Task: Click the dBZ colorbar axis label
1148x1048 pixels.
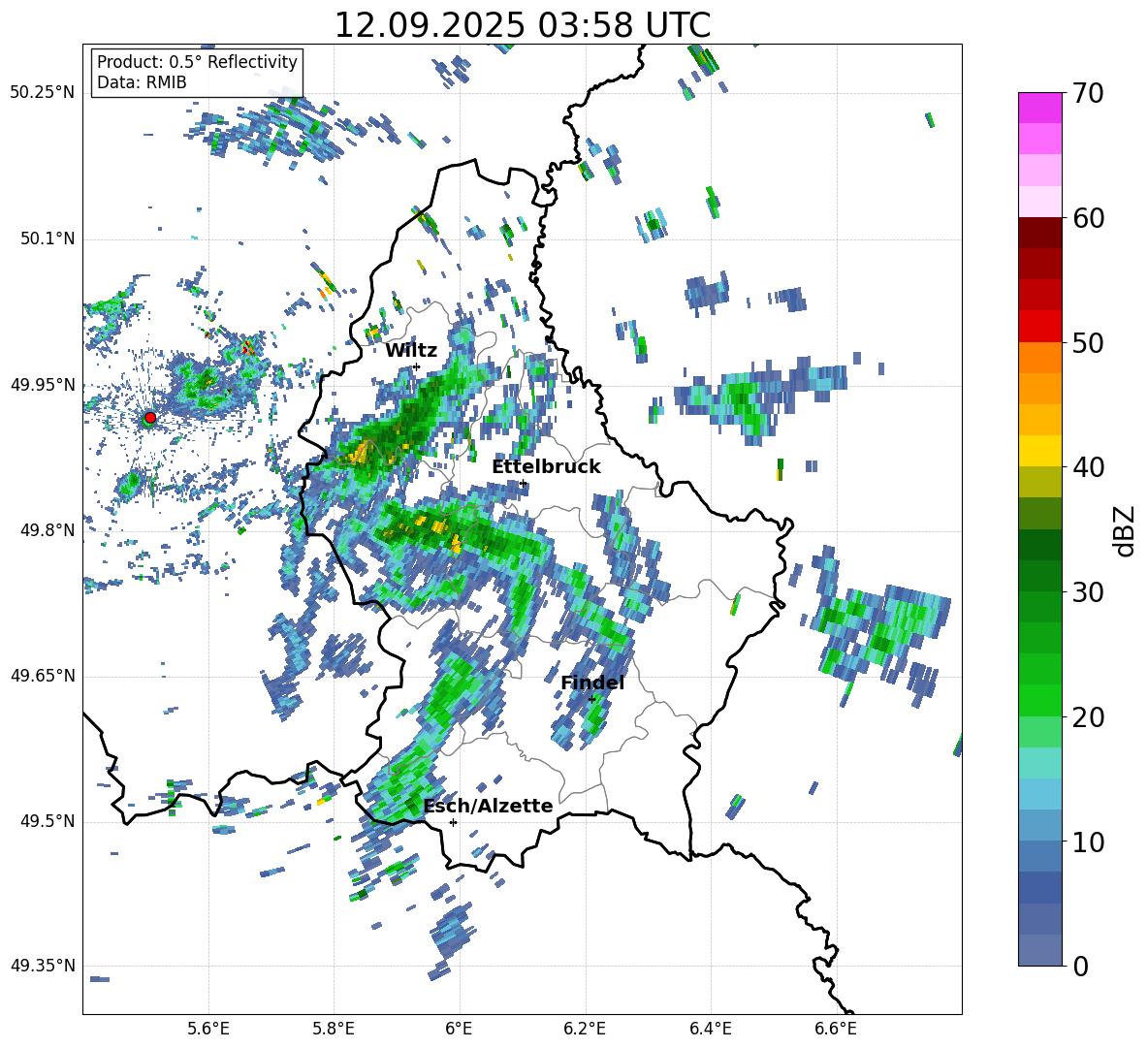Action: 1126,530
